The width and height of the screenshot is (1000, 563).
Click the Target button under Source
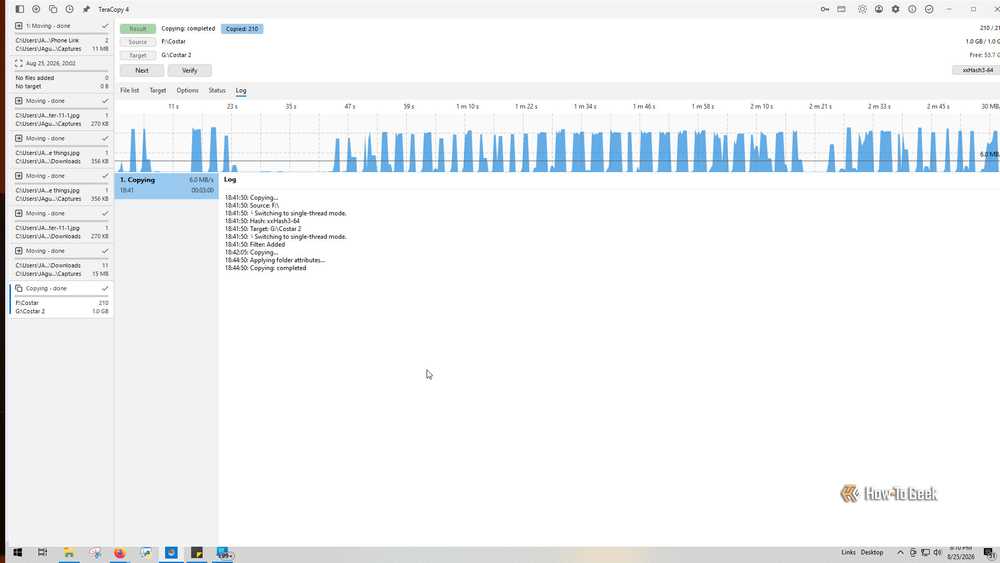click(138, 55)
